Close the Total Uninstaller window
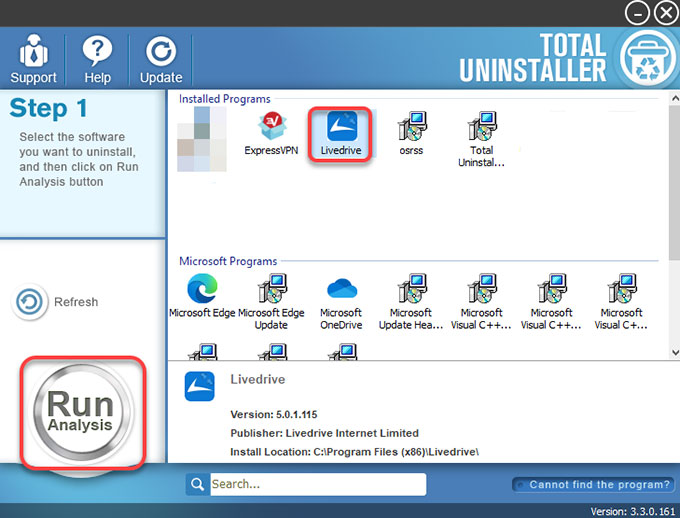Screen dimensions: 680x518 click(666, 13)
